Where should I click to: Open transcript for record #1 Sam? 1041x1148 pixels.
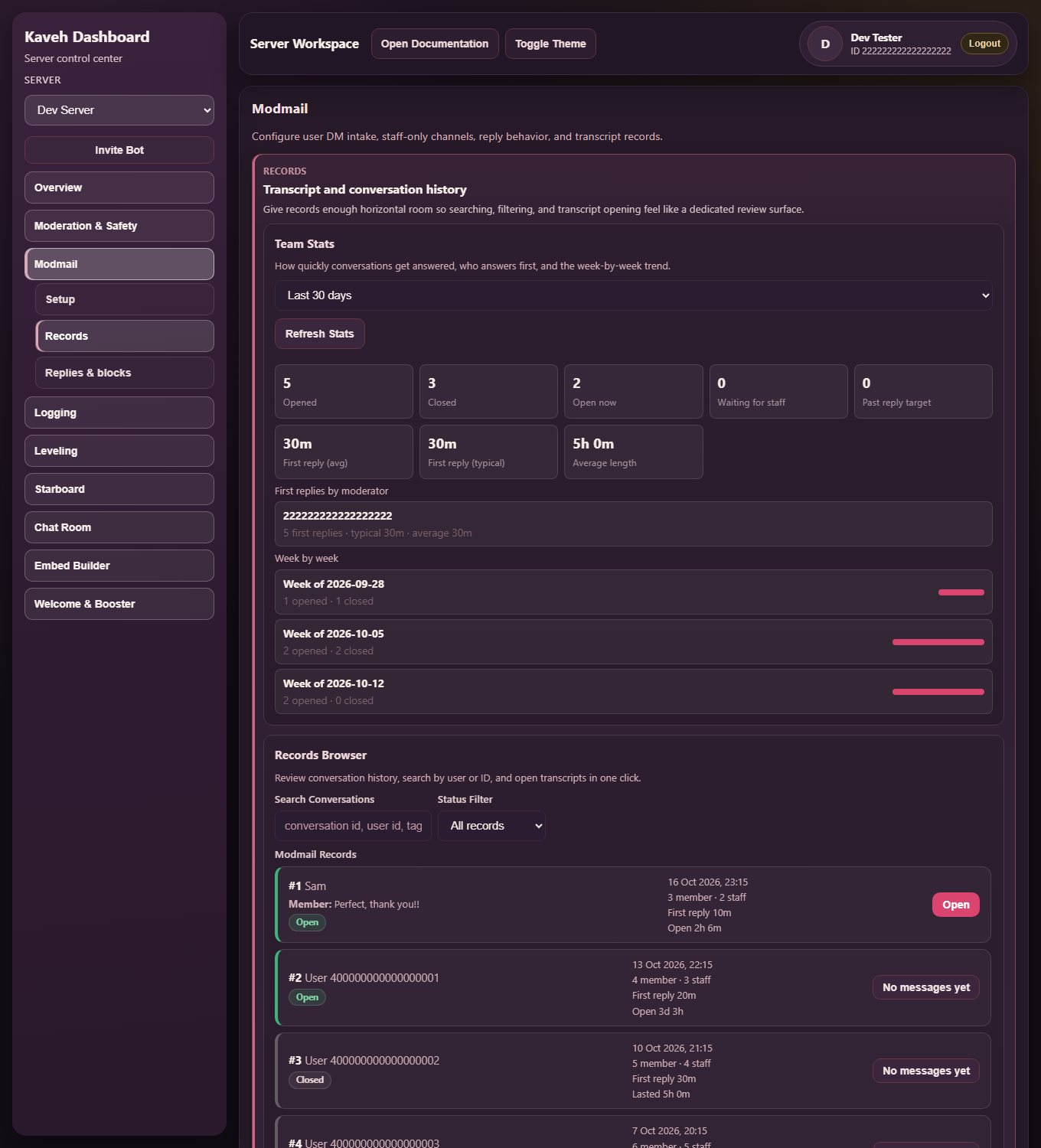pyautogui.click(x=955, y=905)
